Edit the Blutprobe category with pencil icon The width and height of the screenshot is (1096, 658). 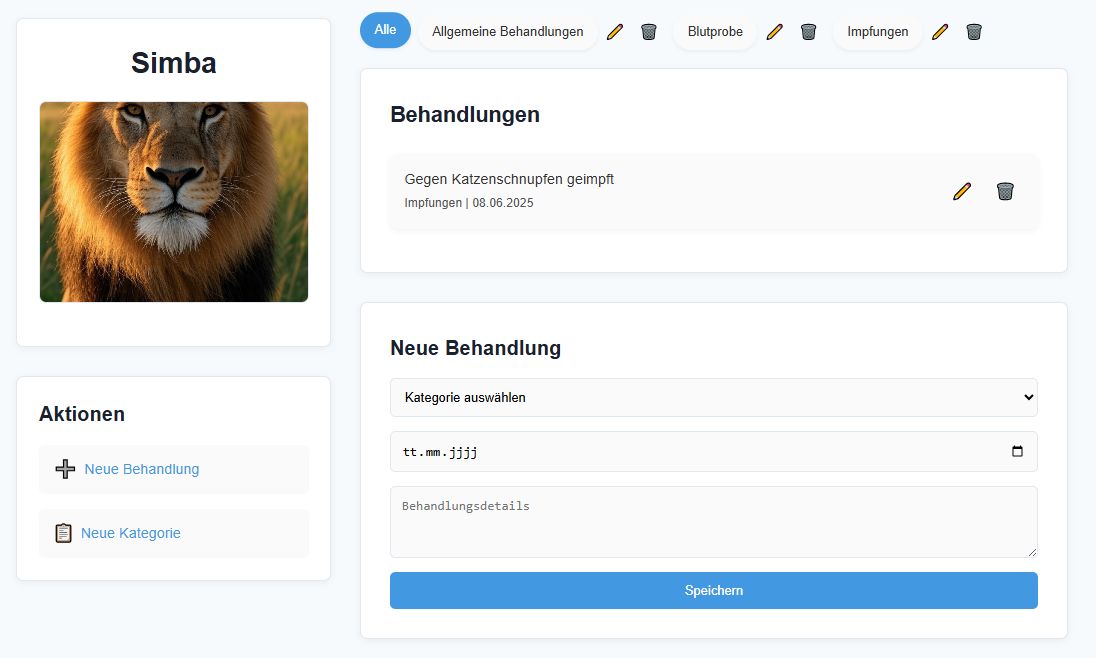tap(774, 32)
